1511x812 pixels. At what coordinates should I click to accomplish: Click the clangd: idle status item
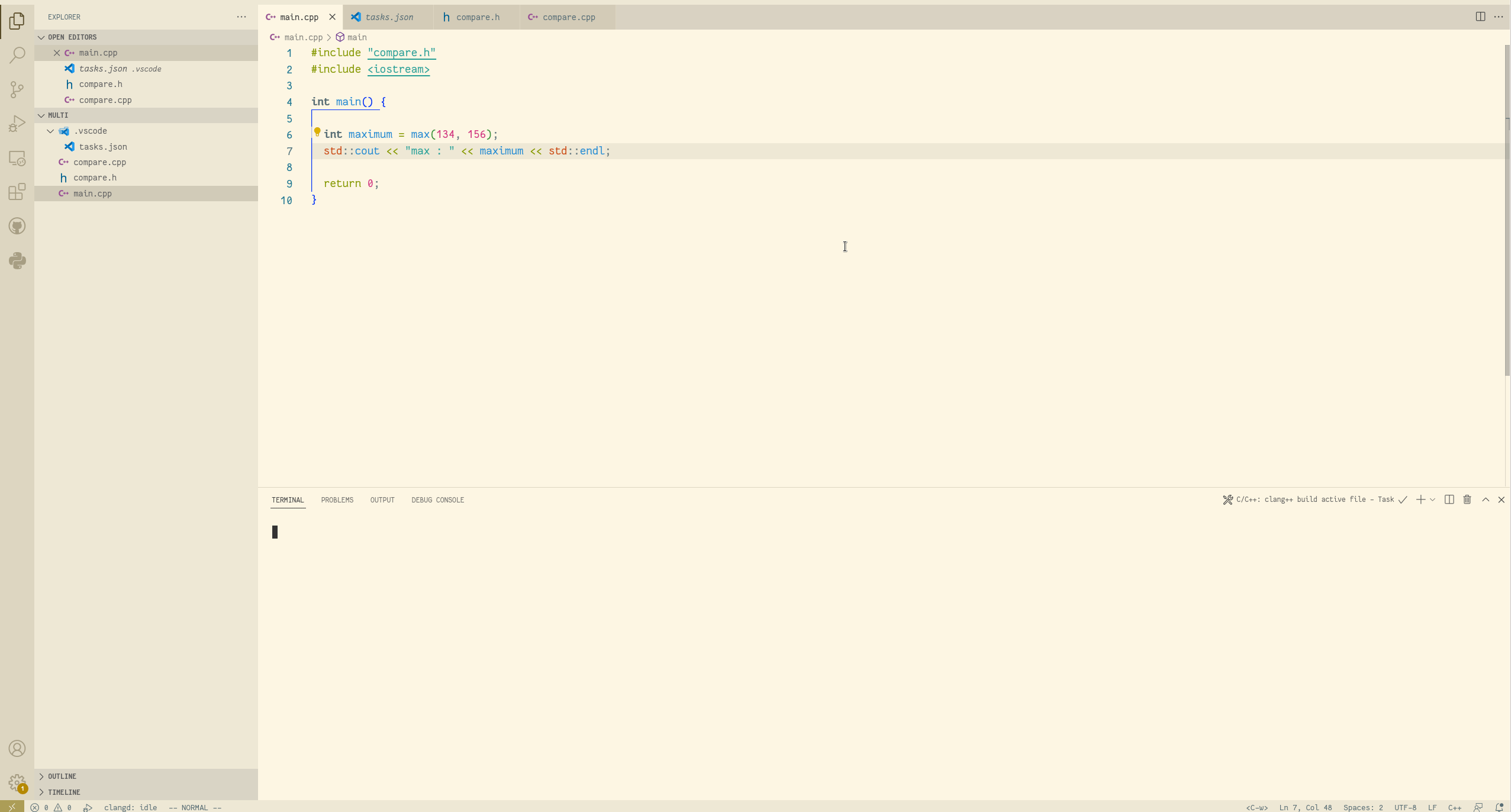[x=130, y=807]
